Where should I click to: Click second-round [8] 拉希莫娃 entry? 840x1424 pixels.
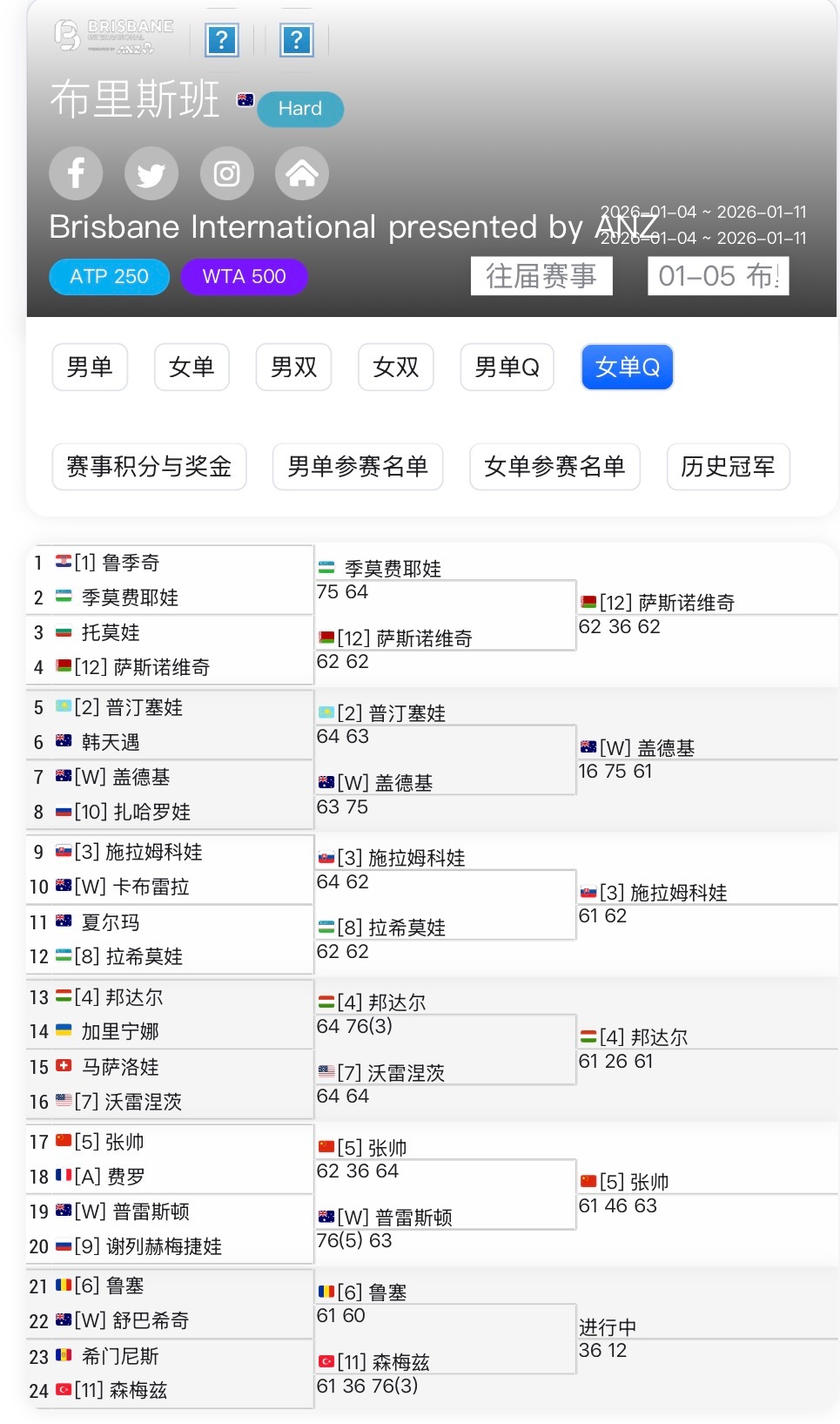click(391, 928)
